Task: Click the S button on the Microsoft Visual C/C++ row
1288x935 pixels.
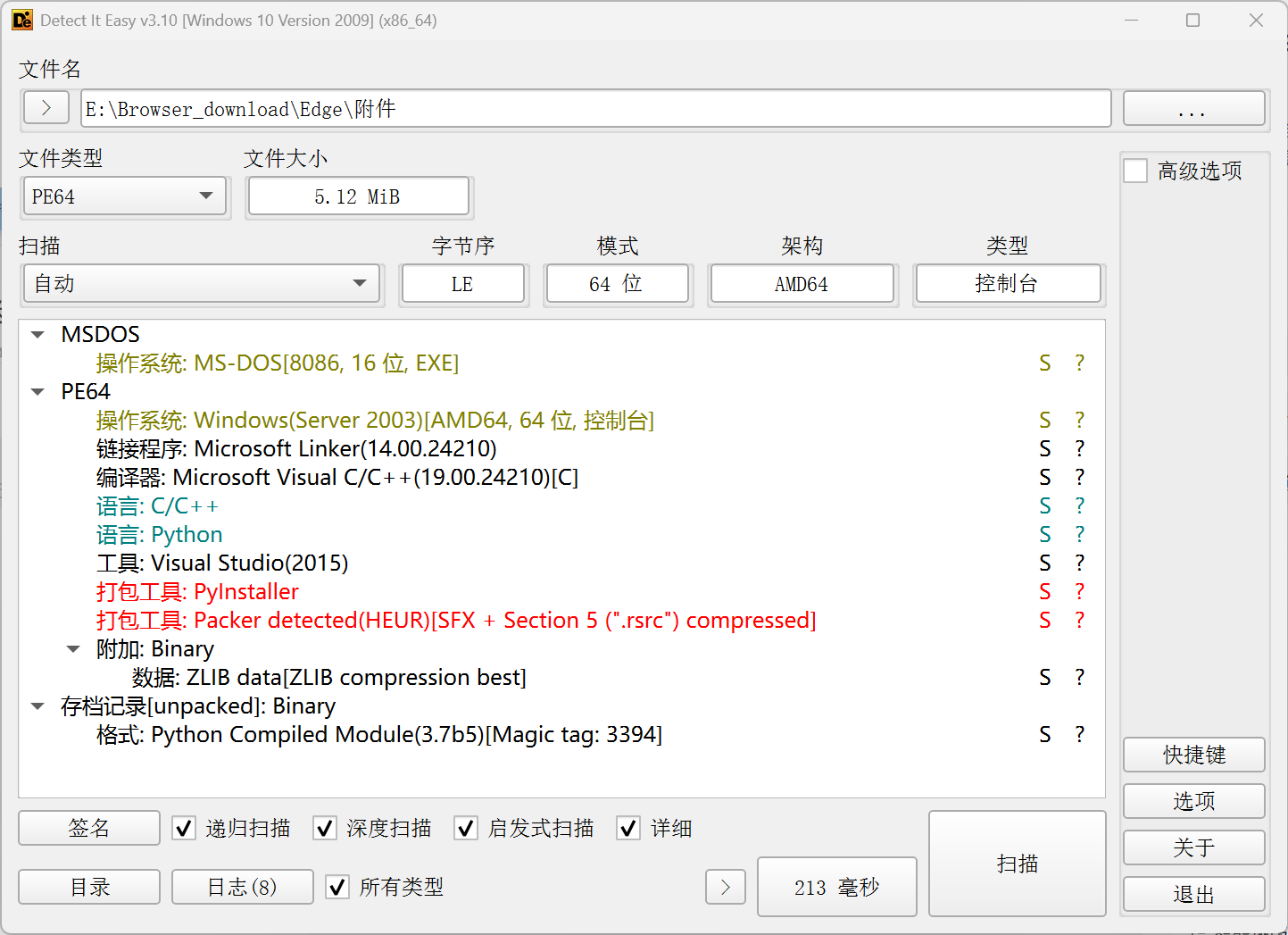Action: (1045, 478)
